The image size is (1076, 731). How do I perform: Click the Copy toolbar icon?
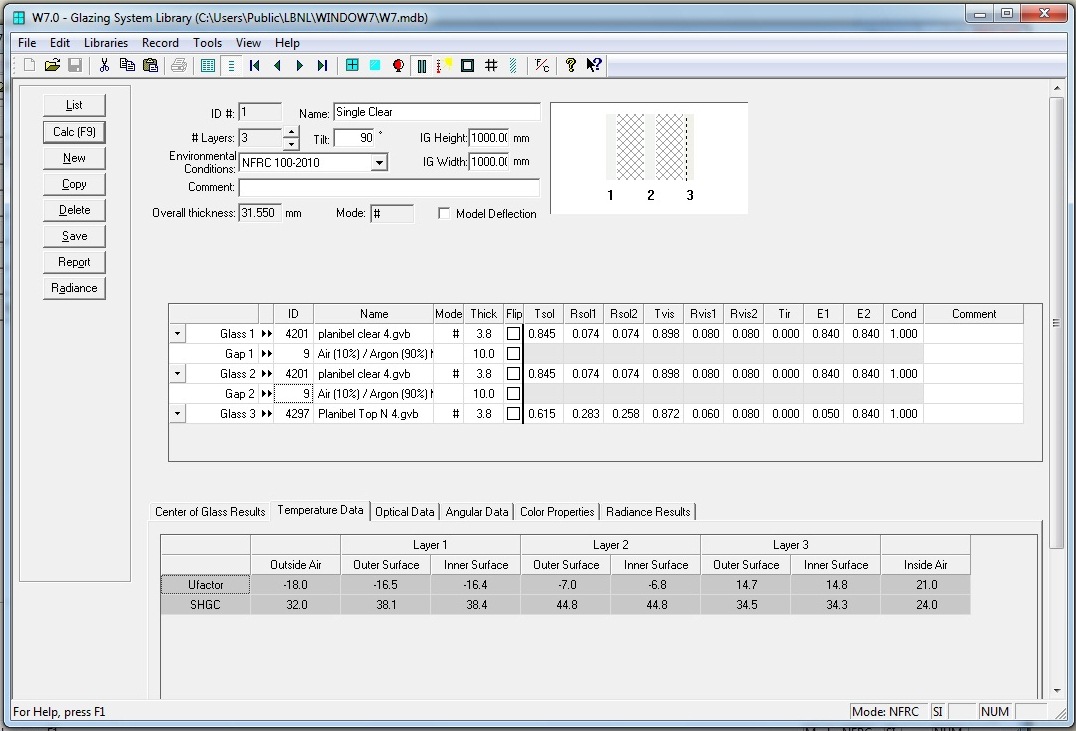(x=127, y=65)
